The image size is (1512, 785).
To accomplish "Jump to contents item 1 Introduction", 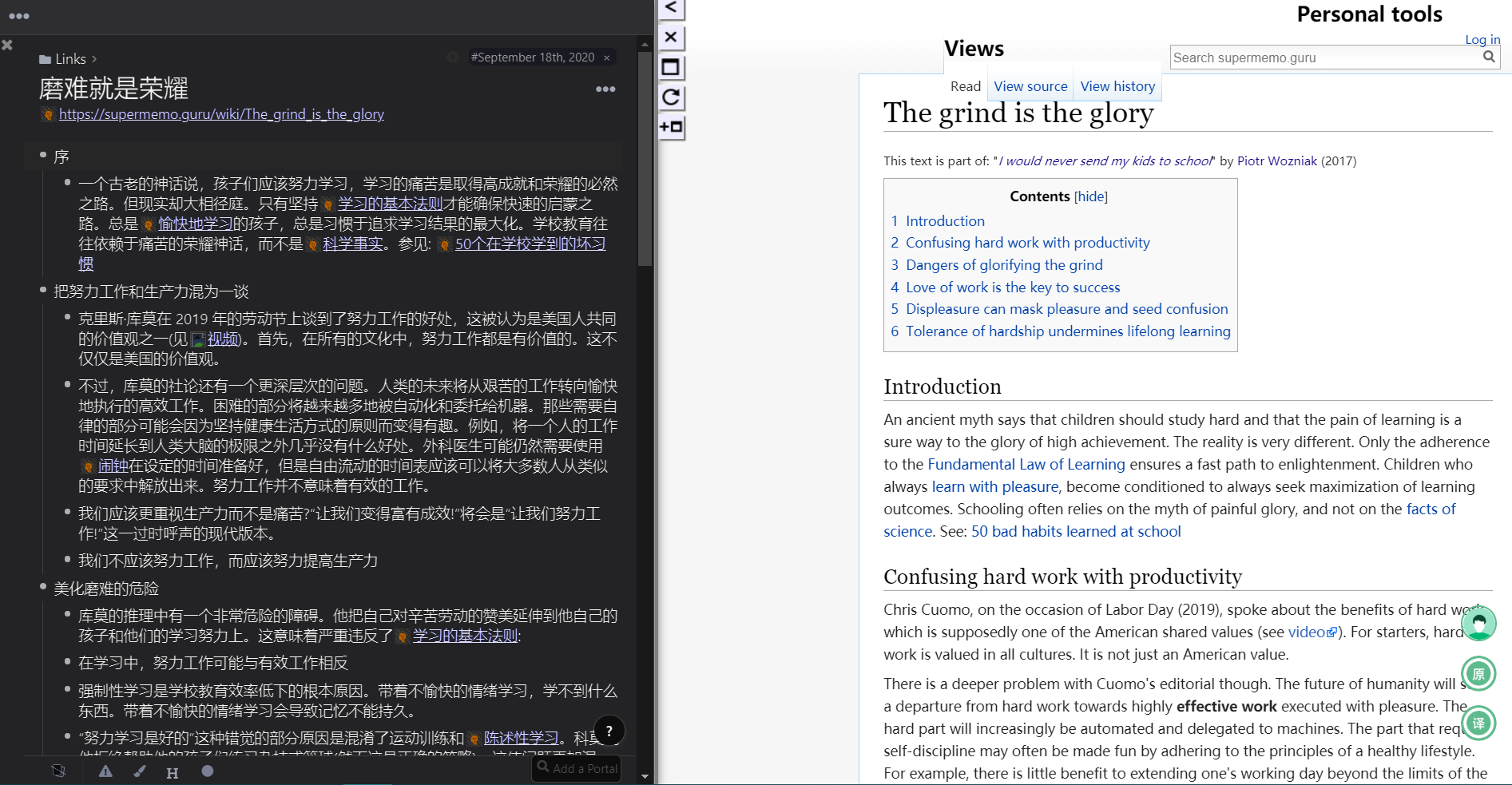I will point(938,221).
